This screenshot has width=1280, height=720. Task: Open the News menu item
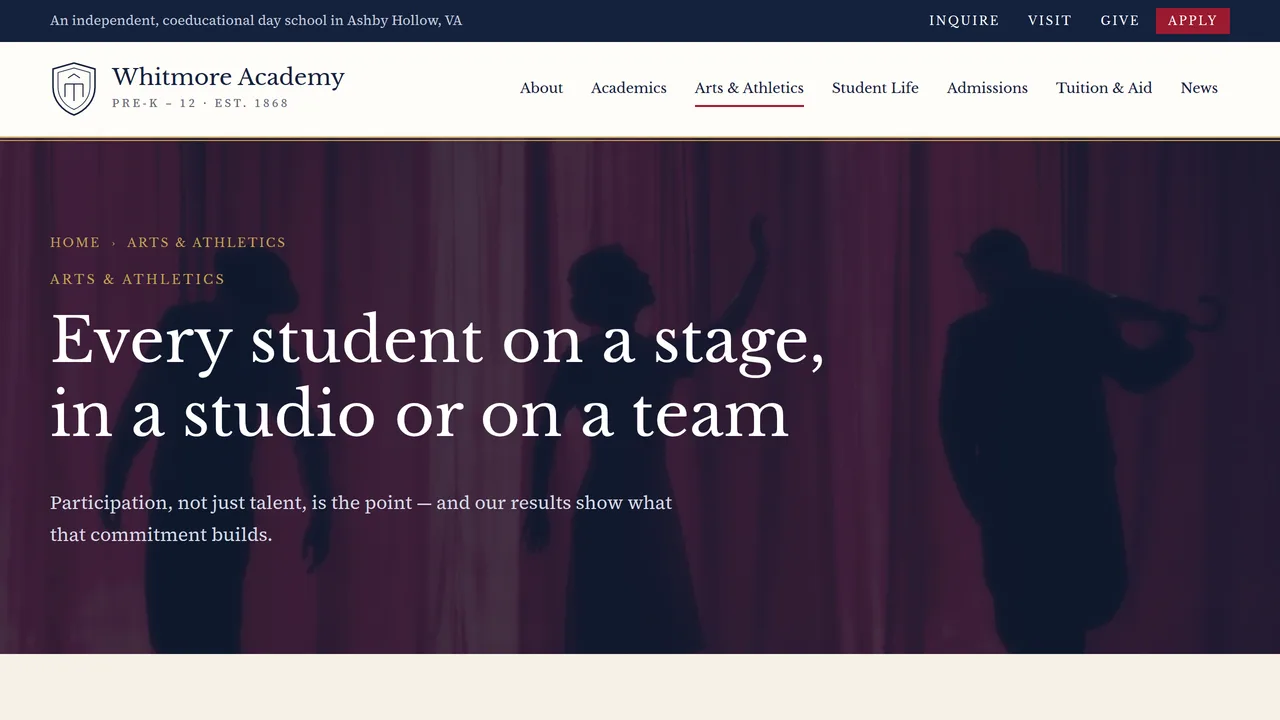[x=1199, y=88]
